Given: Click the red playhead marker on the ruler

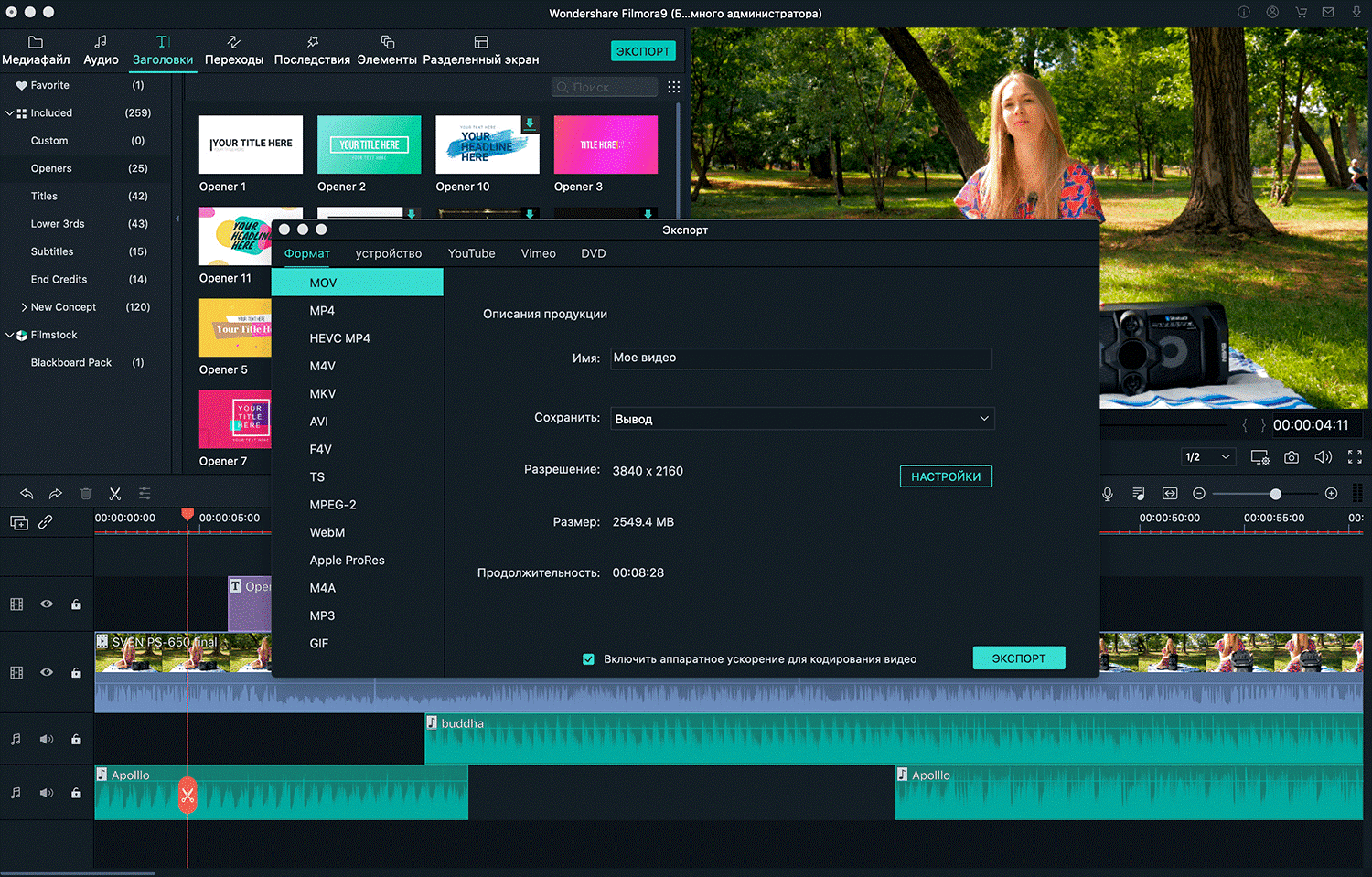Looking at the screenshot, I should pos(188,515).
